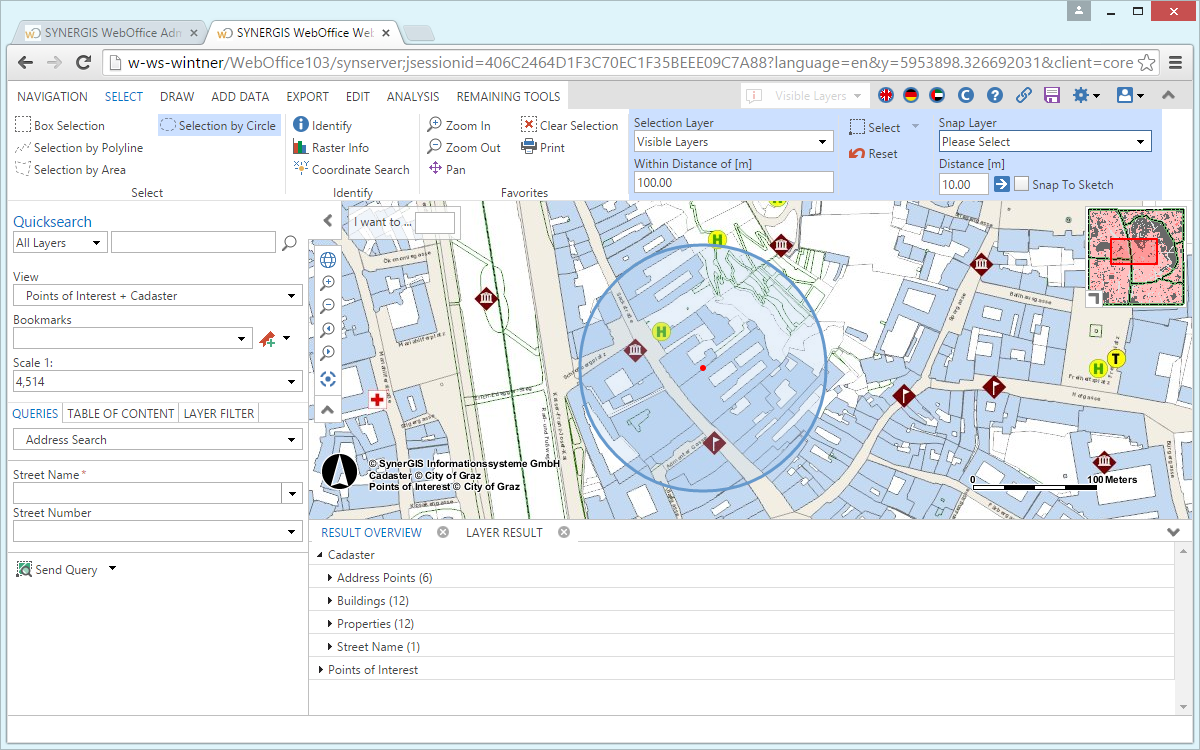Save the current session via disk icon

tap(1051, 95)
